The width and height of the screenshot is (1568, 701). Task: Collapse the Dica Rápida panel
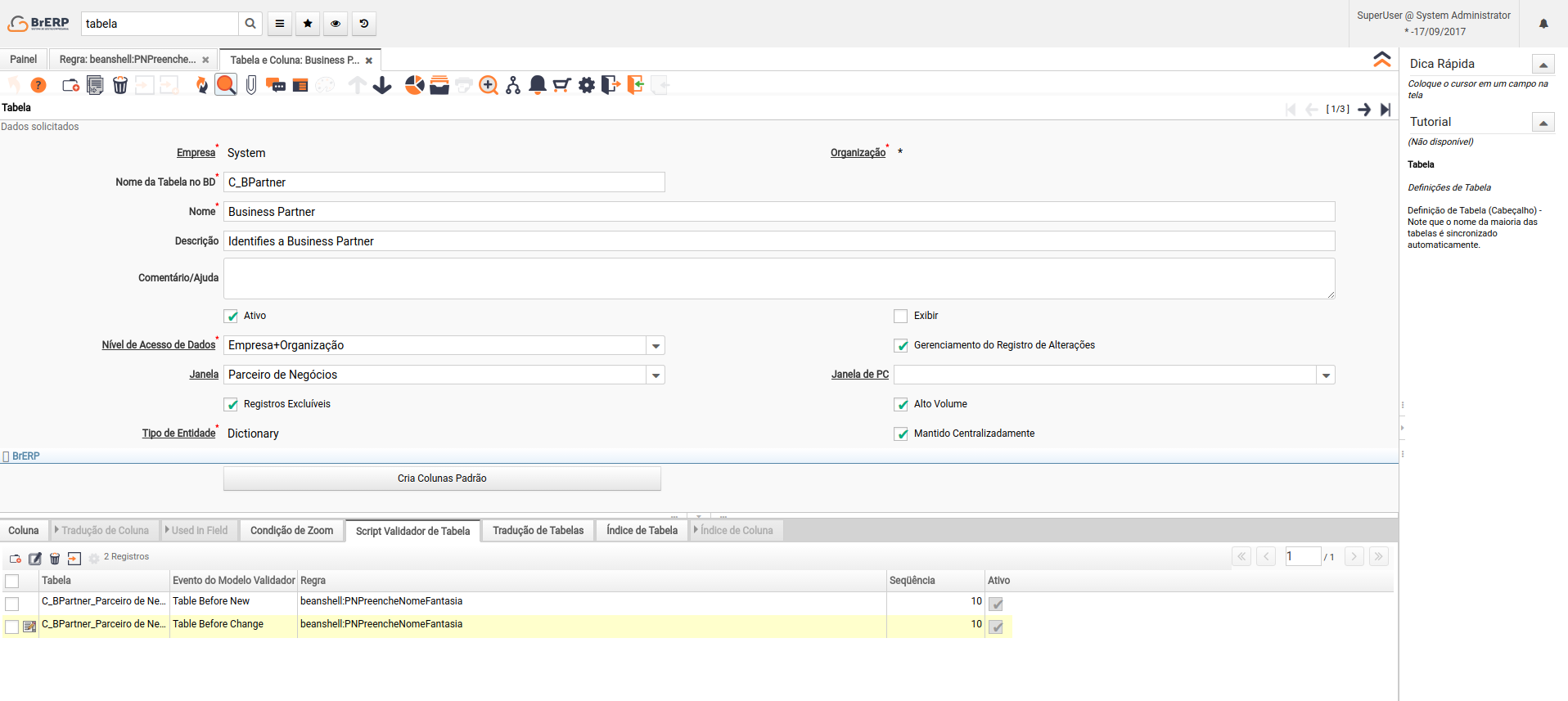(x=1543, y=65)
